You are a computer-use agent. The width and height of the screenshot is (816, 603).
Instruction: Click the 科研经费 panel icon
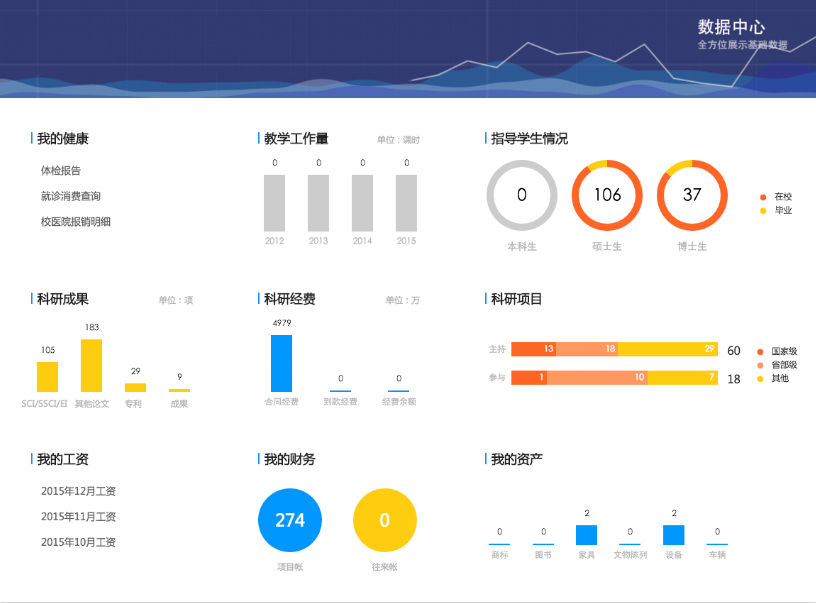(x=259, y=297)
